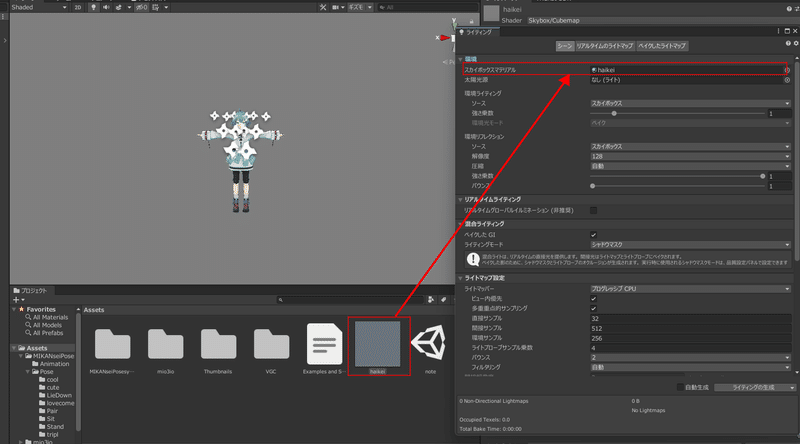The width and height of the screenshot is (800, 444).
Task: Click the search by type icon in Project
Action: pos(431,300)
